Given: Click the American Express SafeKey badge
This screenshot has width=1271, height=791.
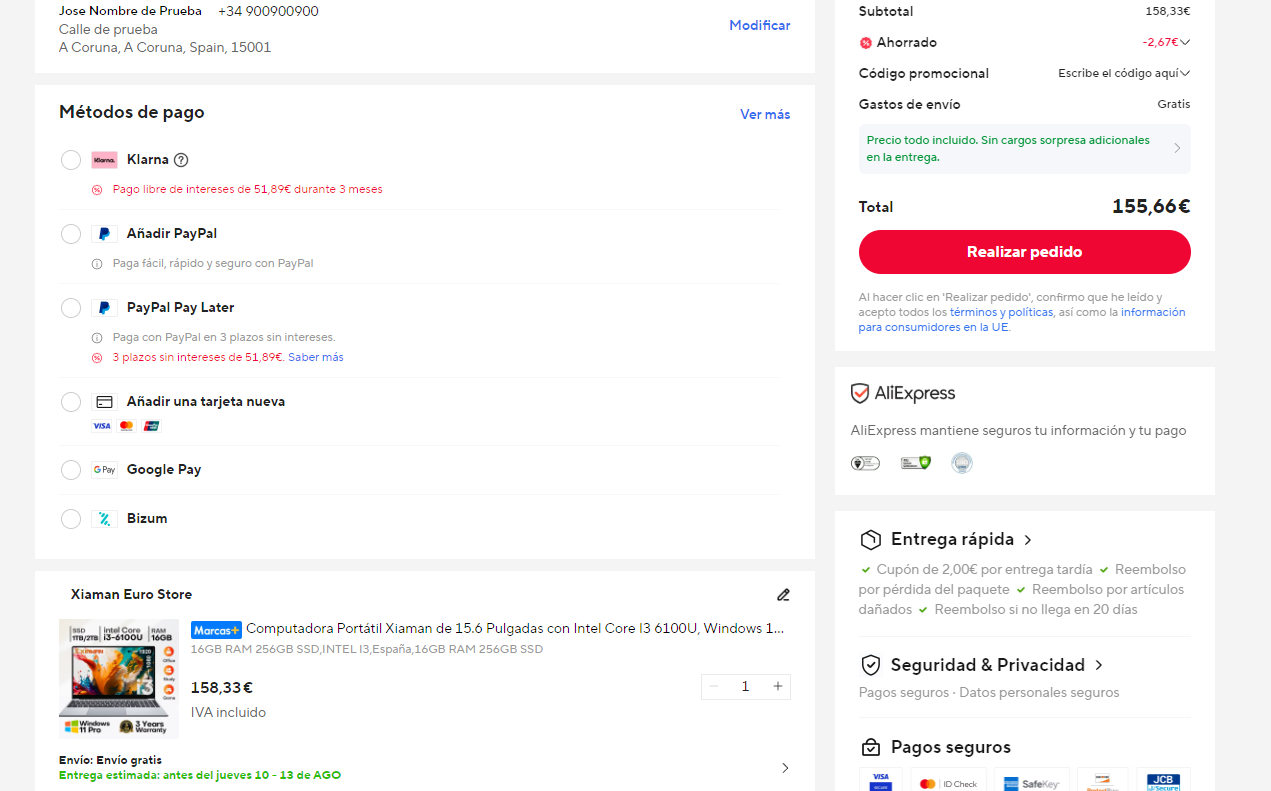Looking at the screenshot, I should pyautogui.click(x=1032, y=780).
